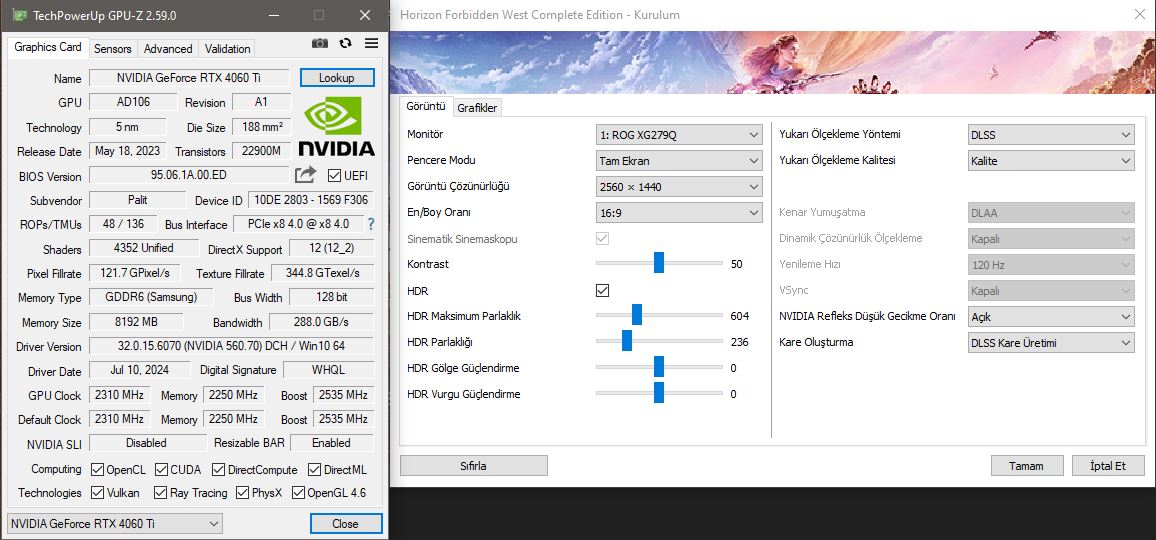Screen dimensions: 1156x540
Task: Click the Bandwidth value 288.0 GB/s
Action: [x=322, y=322]
